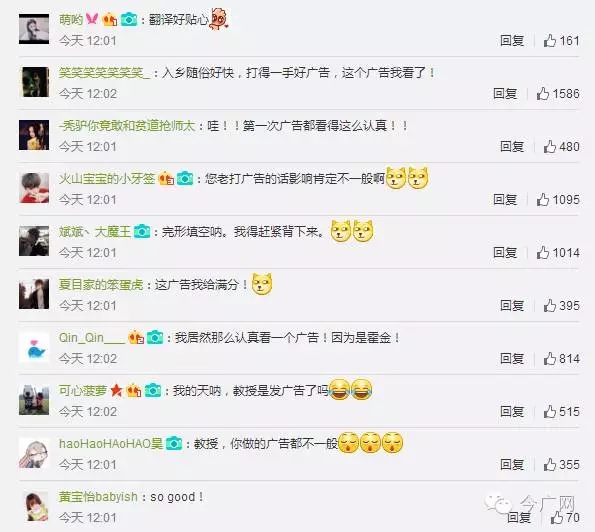Reply to the 12:02 comment by 笑笑笑笑笑笑笑_
Viewport: 595px width, 532px height.
pos(505,93)
